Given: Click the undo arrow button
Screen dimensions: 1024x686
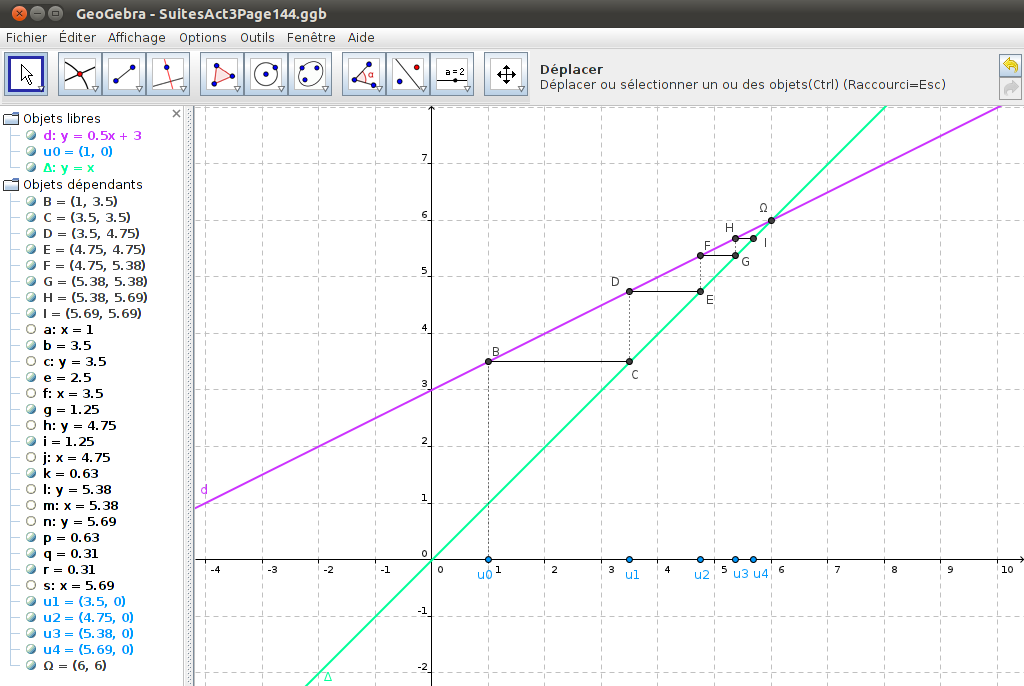Looking at the screenshot, I should 1010,65.
